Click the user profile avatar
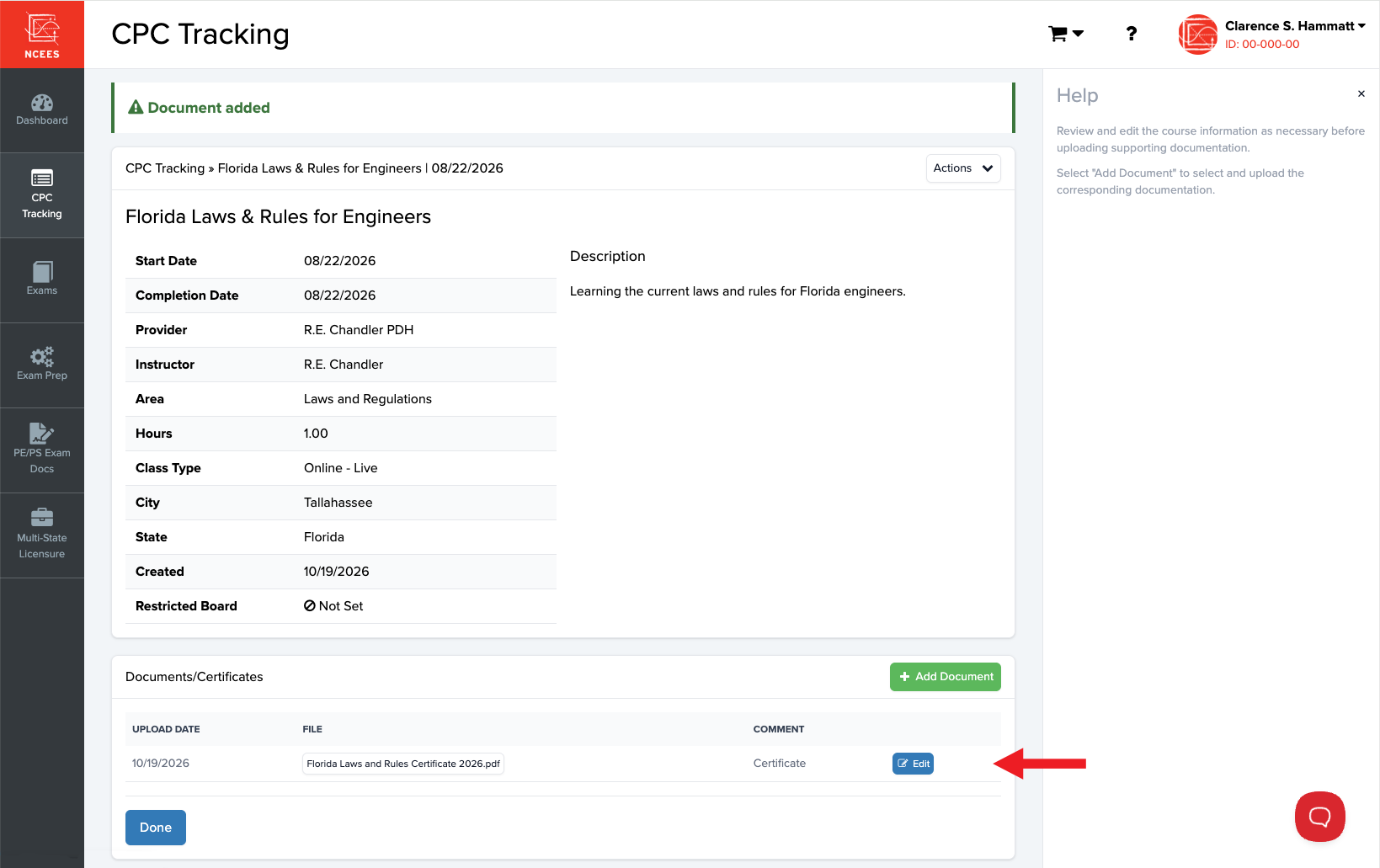 1198,35
